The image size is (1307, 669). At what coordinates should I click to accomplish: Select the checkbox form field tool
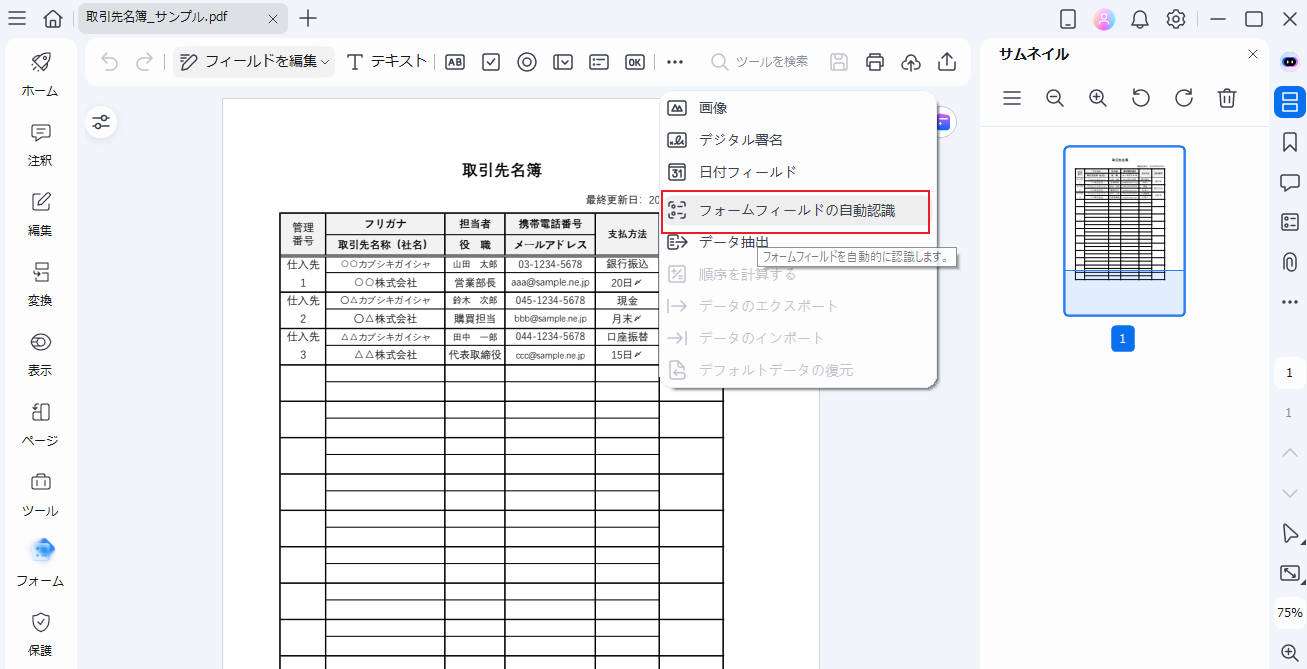point(490,61)
